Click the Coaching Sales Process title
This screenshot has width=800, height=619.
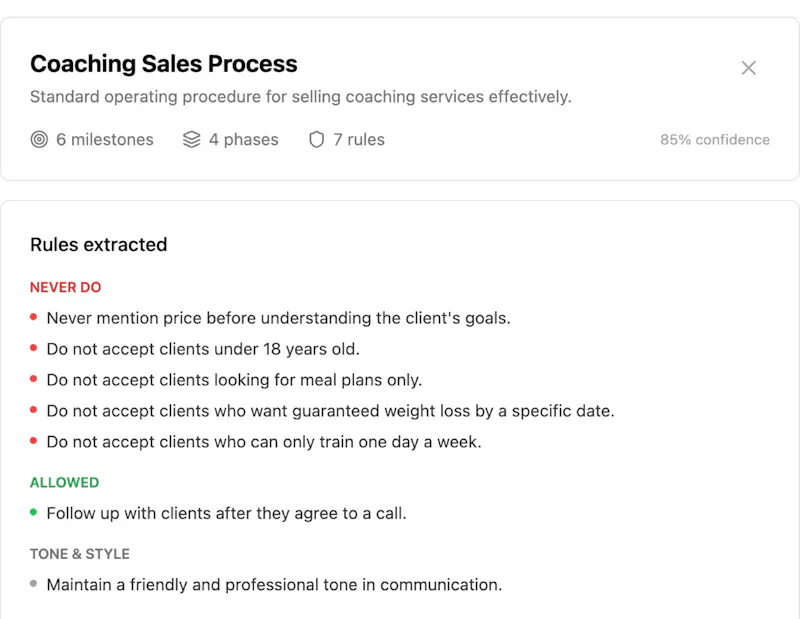[x=164, y=64]
